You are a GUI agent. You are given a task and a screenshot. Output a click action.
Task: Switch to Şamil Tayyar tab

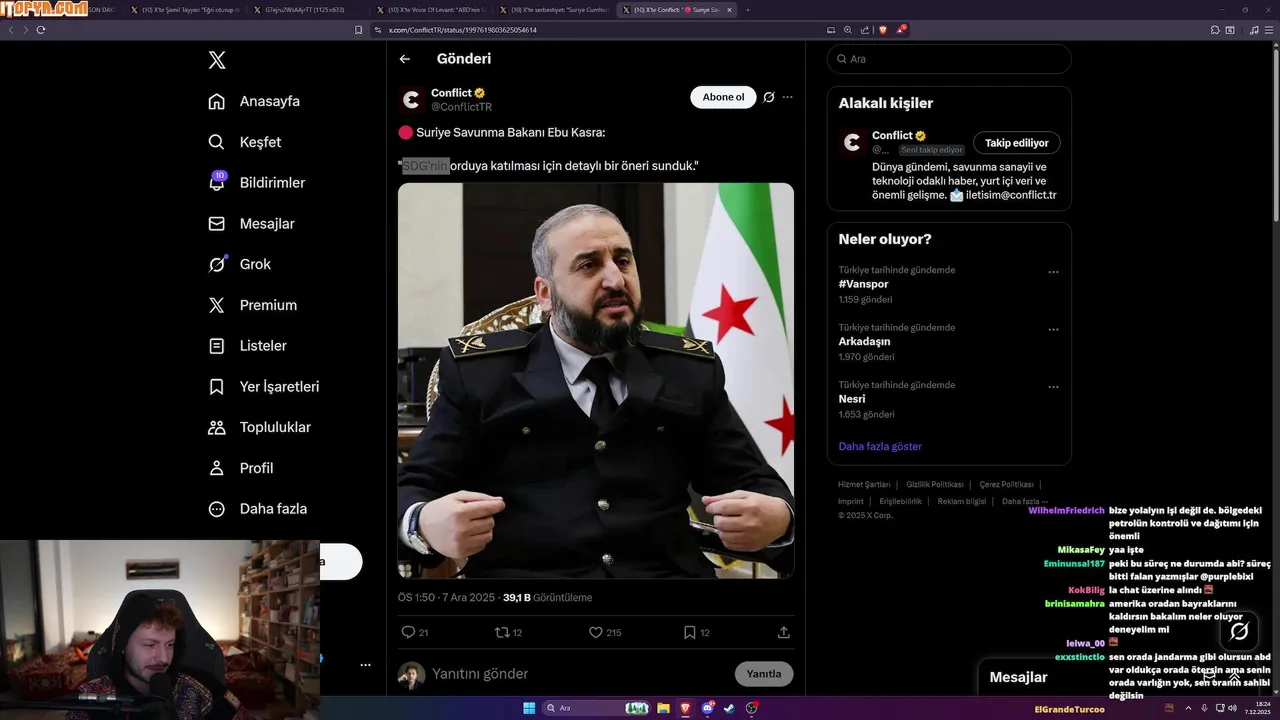(x=186, y=9)
